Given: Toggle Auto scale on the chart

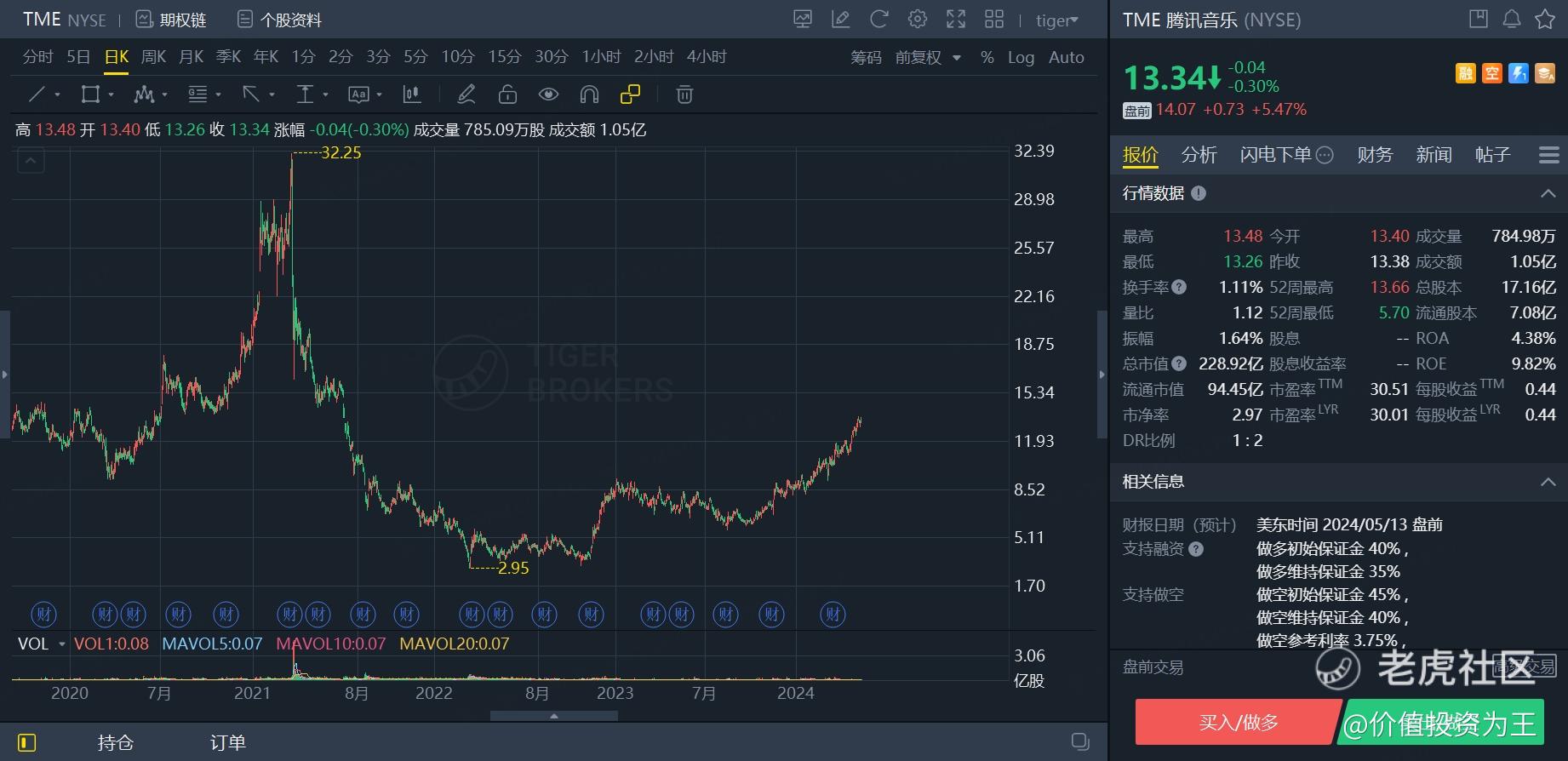Looking at the screenshot, I should 1067,58.
